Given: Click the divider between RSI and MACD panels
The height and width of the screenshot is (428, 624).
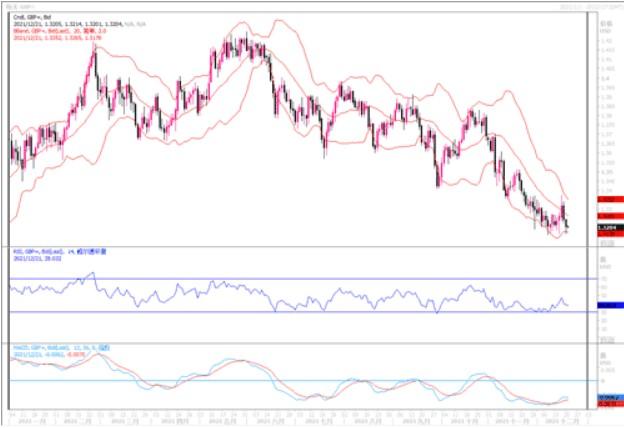Looking at the screenshot, I should coord(300,343).
